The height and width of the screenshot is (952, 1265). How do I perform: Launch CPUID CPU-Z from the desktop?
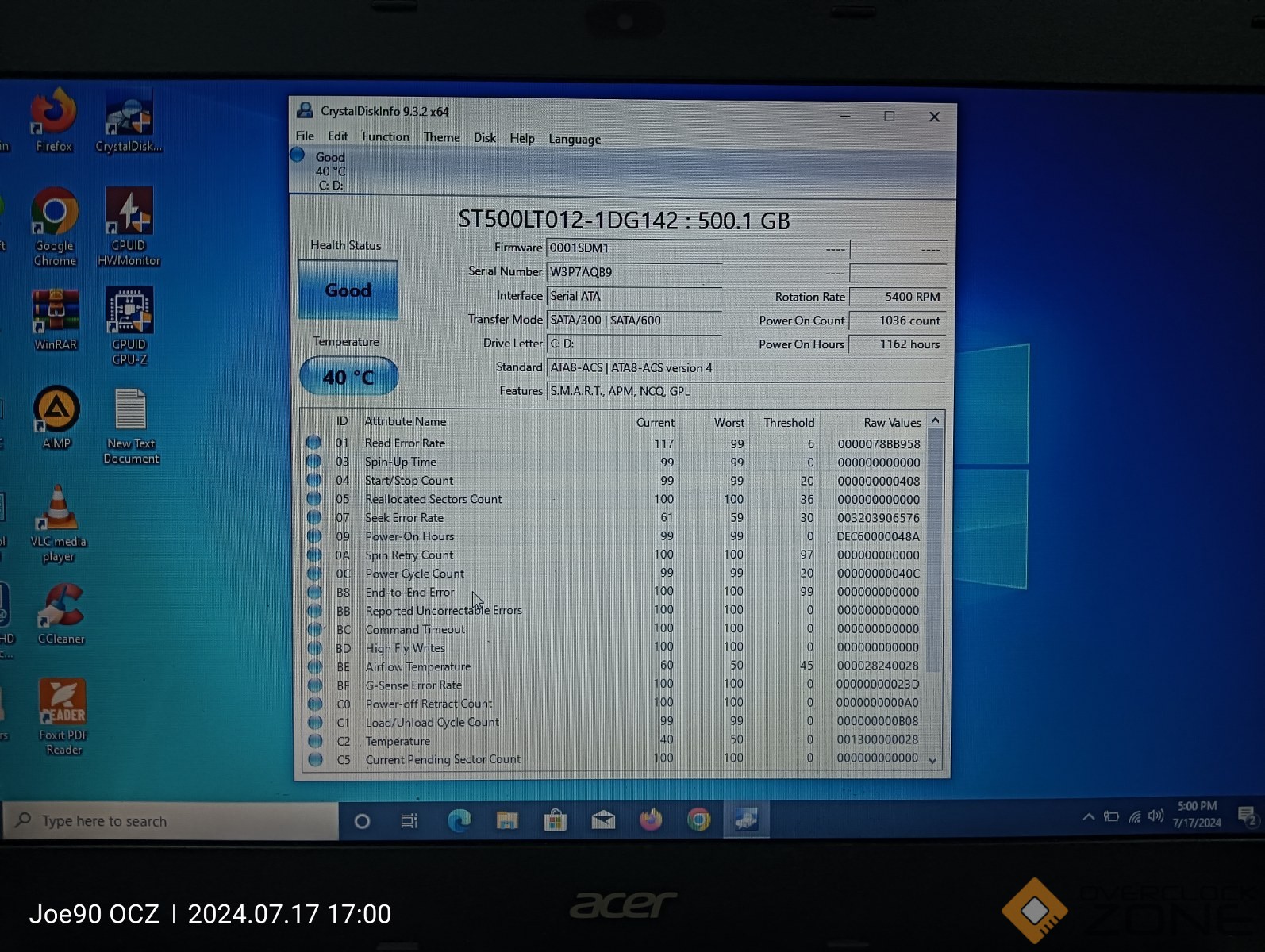point(129,325)
